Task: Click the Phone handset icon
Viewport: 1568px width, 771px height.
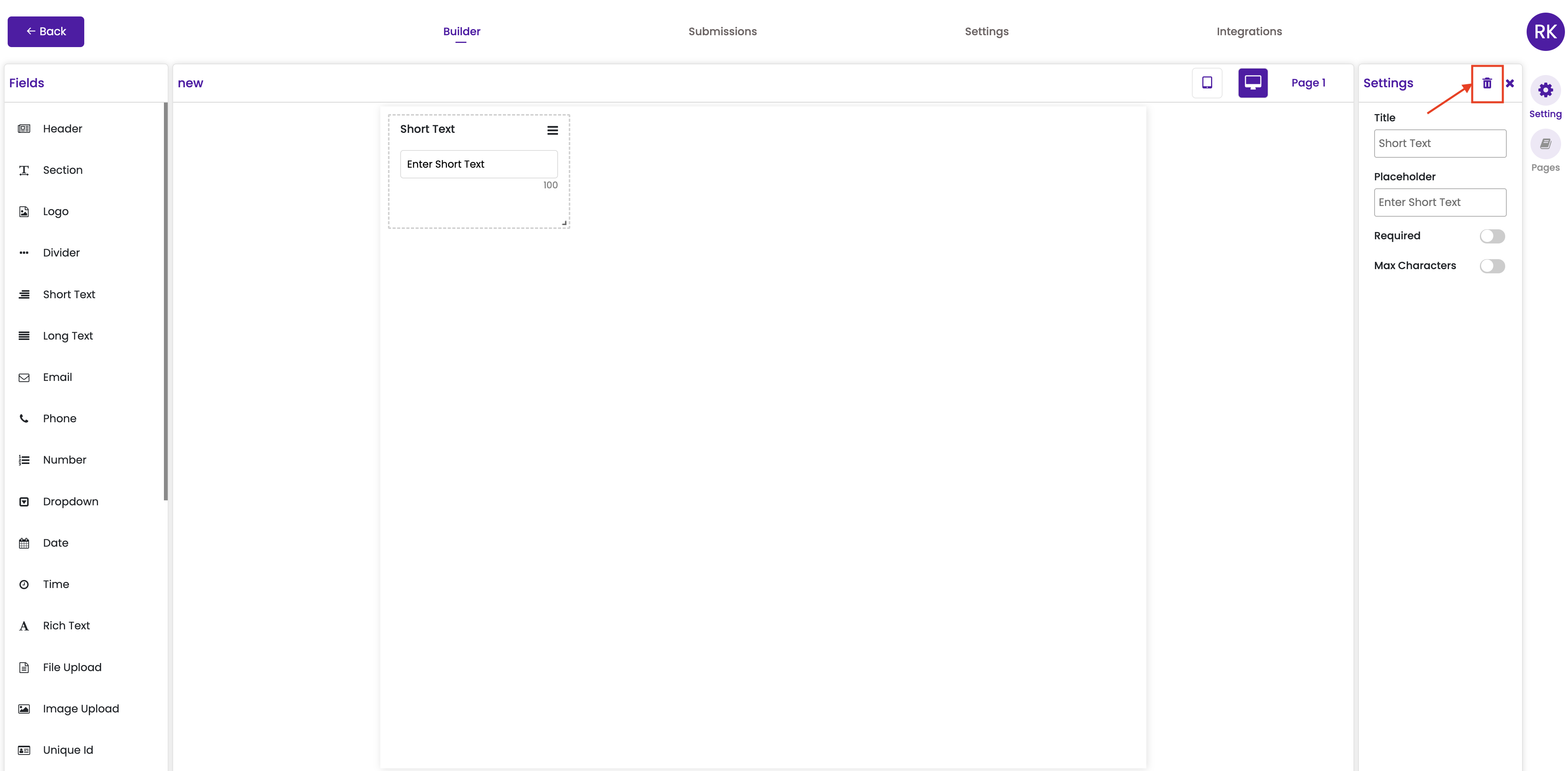Action: (24, 419)
